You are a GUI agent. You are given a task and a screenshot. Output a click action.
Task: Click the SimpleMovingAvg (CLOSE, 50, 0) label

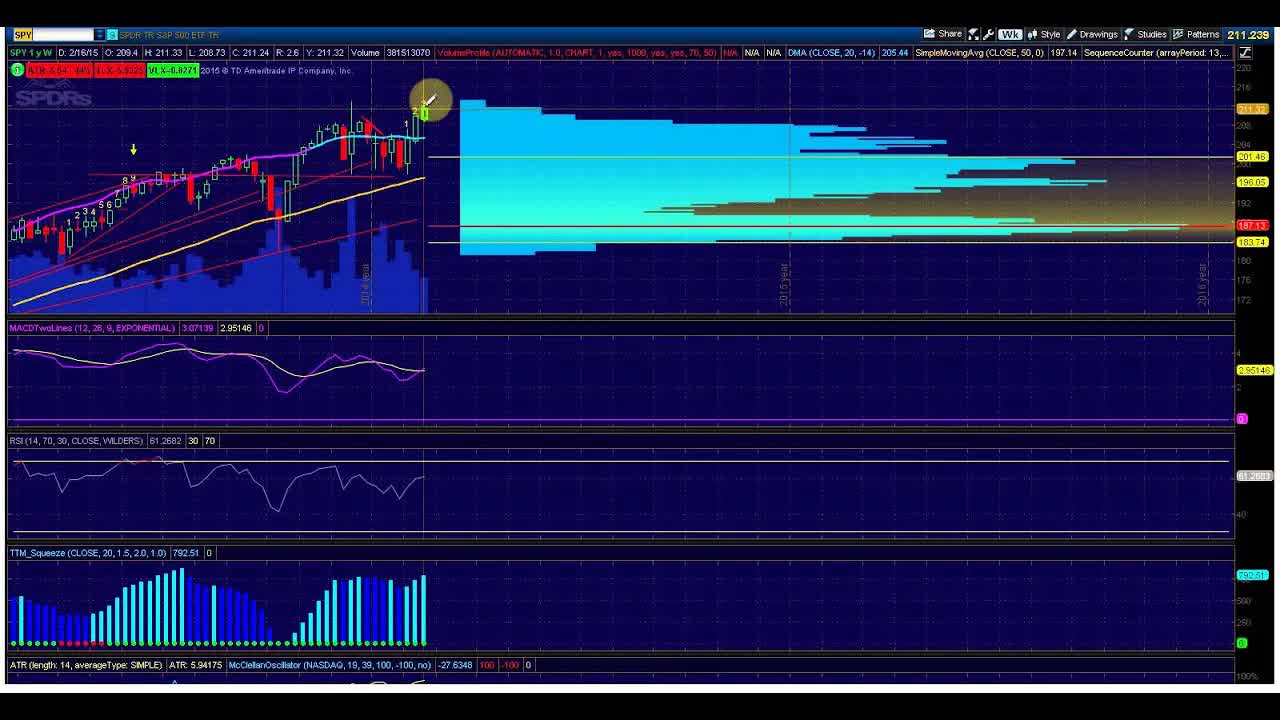click(978, 53)
